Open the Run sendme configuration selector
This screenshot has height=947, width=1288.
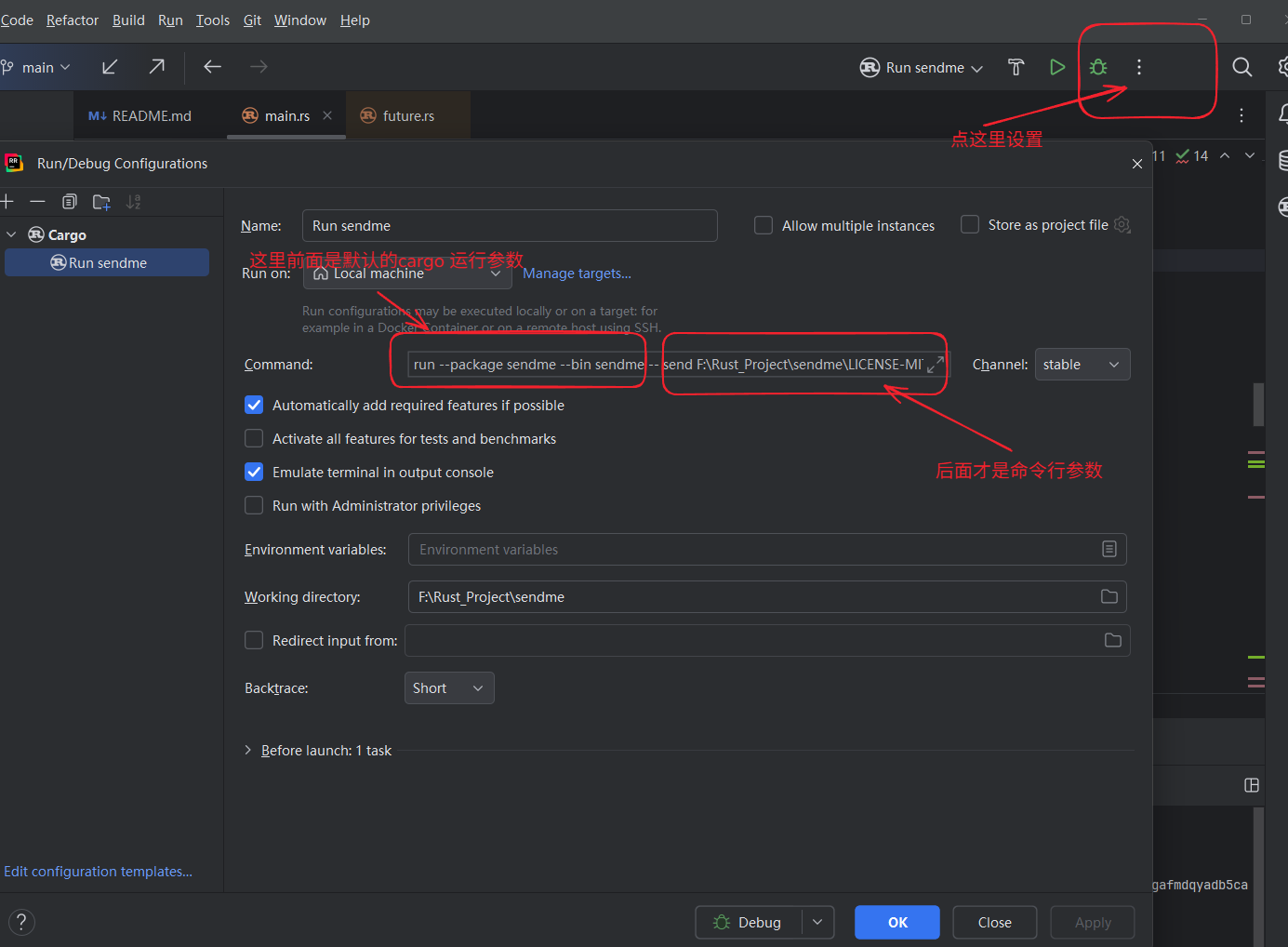[x=922, y=67]
